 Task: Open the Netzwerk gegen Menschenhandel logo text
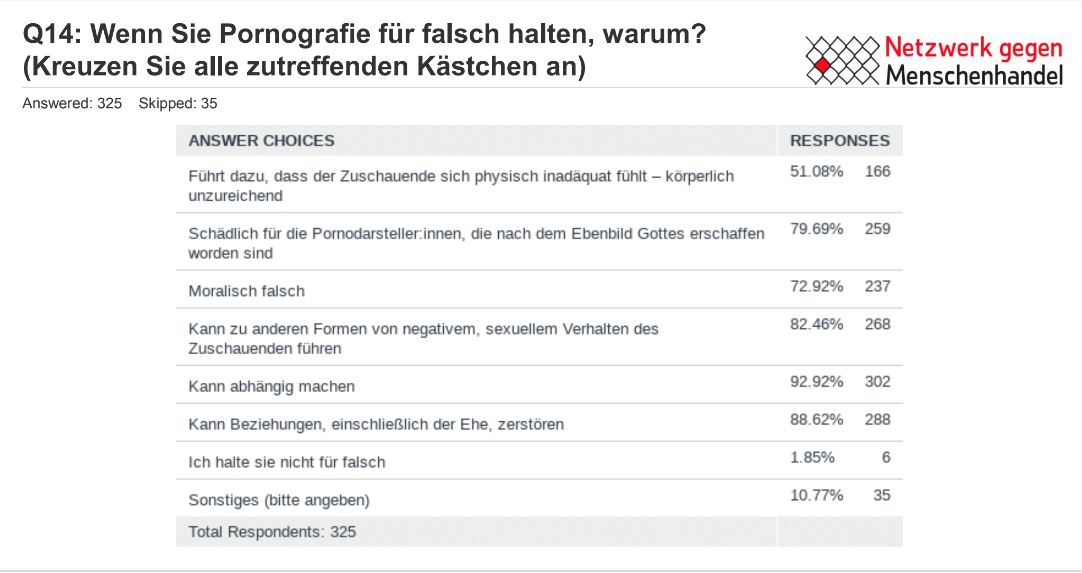coord(973,61)
